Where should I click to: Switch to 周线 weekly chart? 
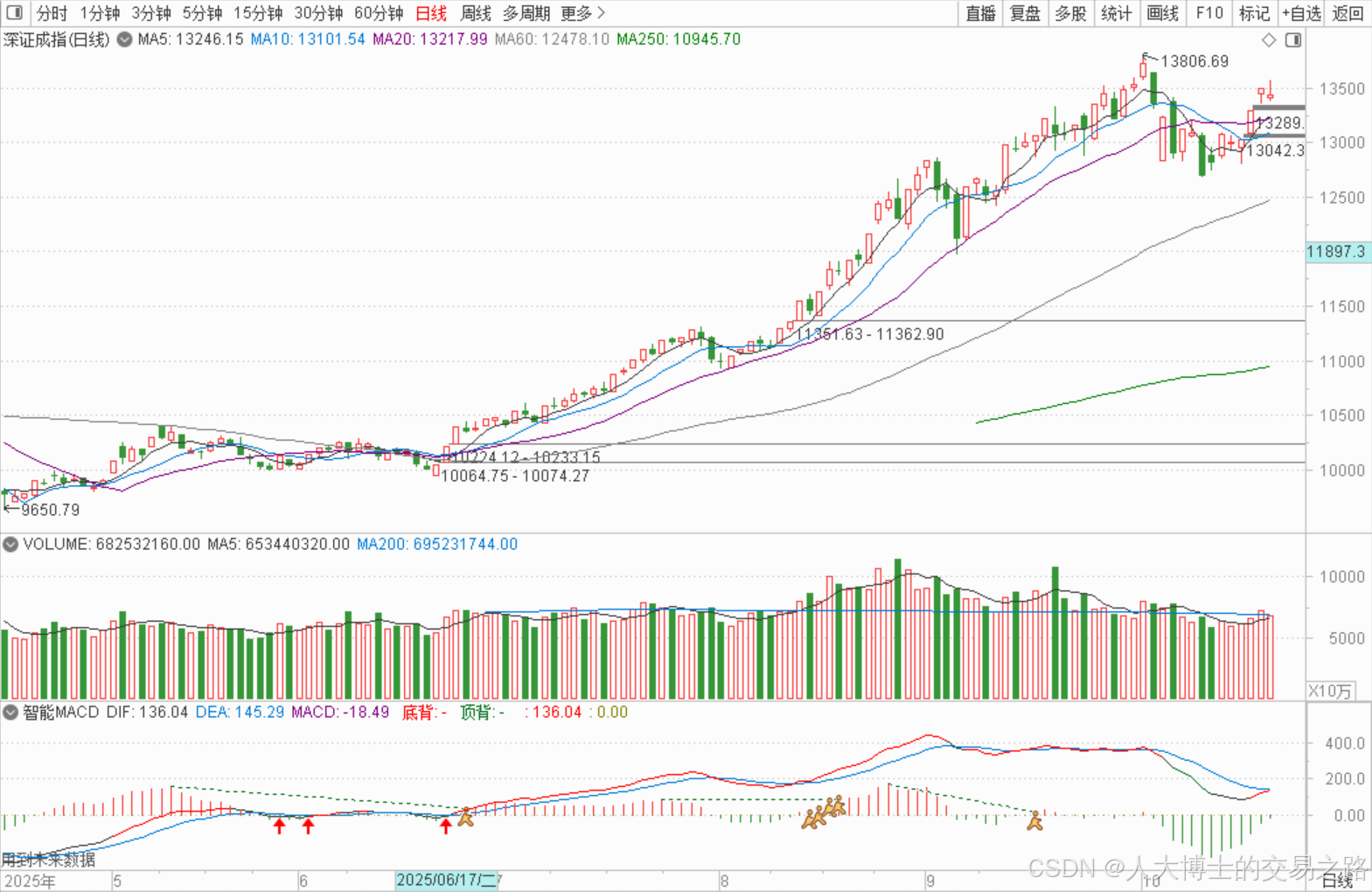point(476,13)
